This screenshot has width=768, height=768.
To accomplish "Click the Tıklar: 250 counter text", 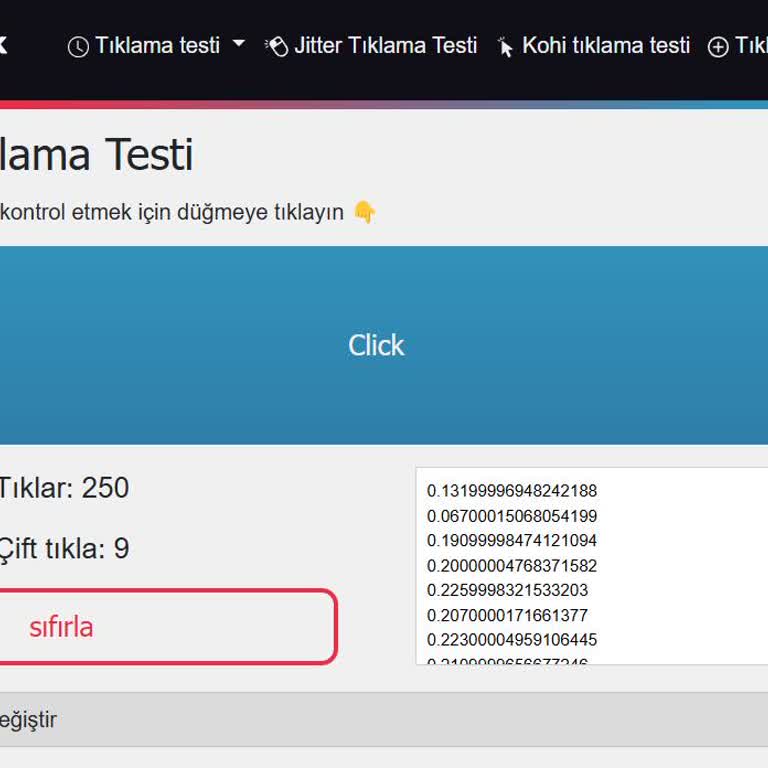I will click(x=64, y=488).
